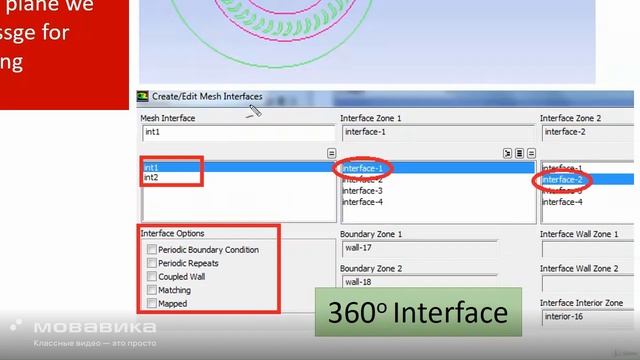
Task: Click the Interface Wall Zone 2 field
Action: click(588, 283)
